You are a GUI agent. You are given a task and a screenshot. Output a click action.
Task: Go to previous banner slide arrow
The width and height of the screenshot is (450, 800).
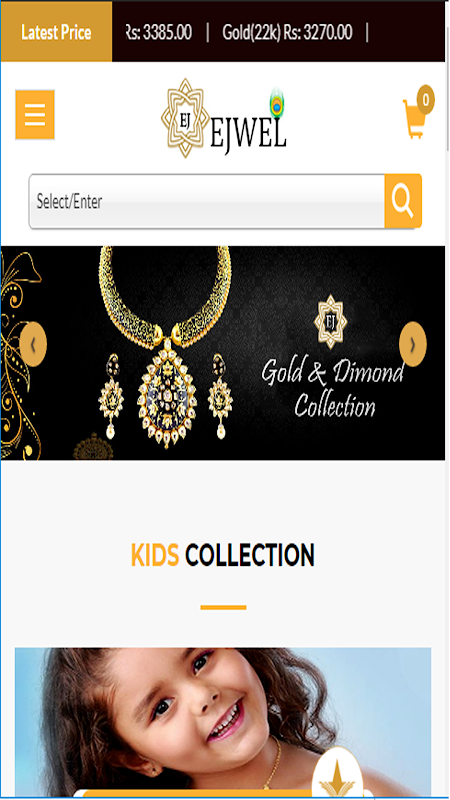coord(33,344)
